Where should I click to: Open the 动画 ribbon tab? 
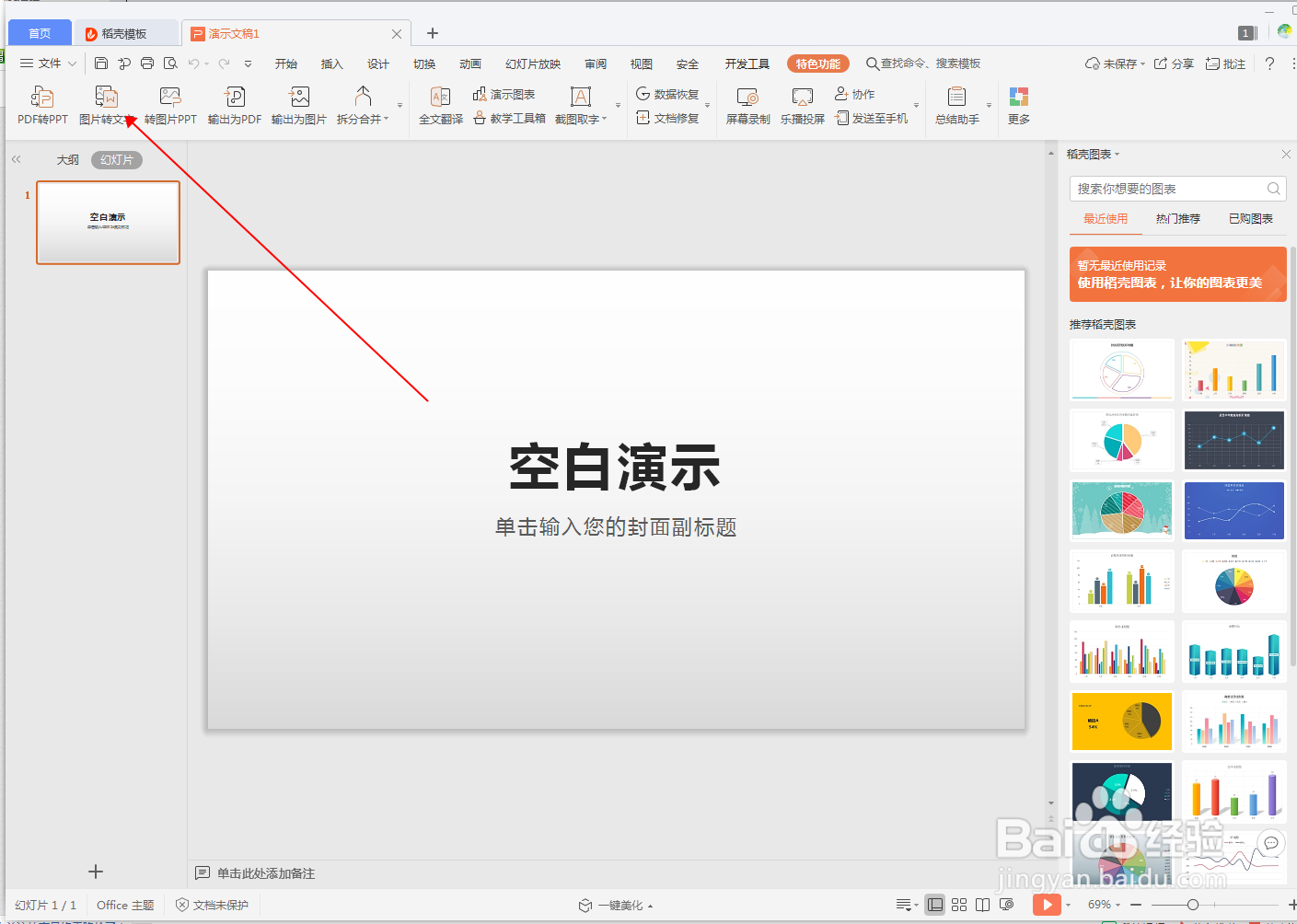[x=470, y=64]
